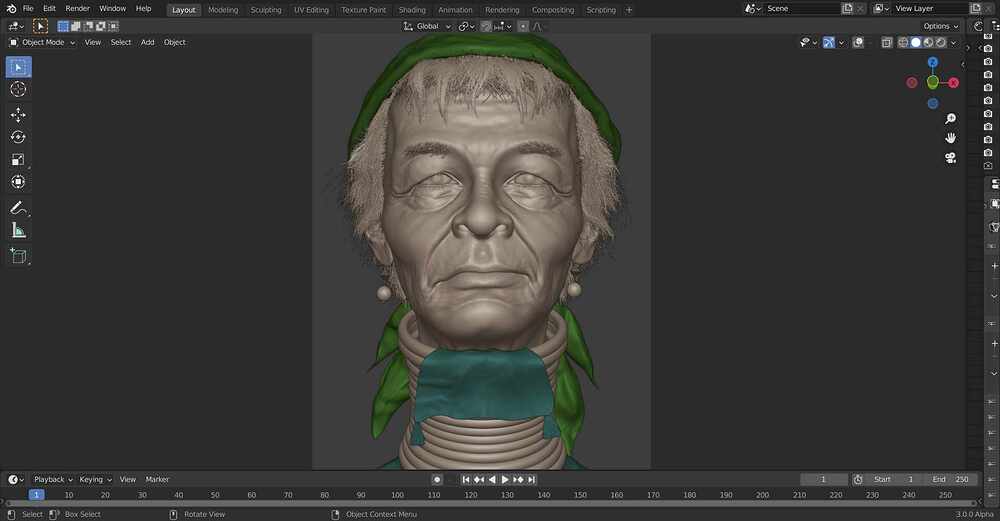
Task: Choose the subtract selection mode icon
Action: [88, 26]
